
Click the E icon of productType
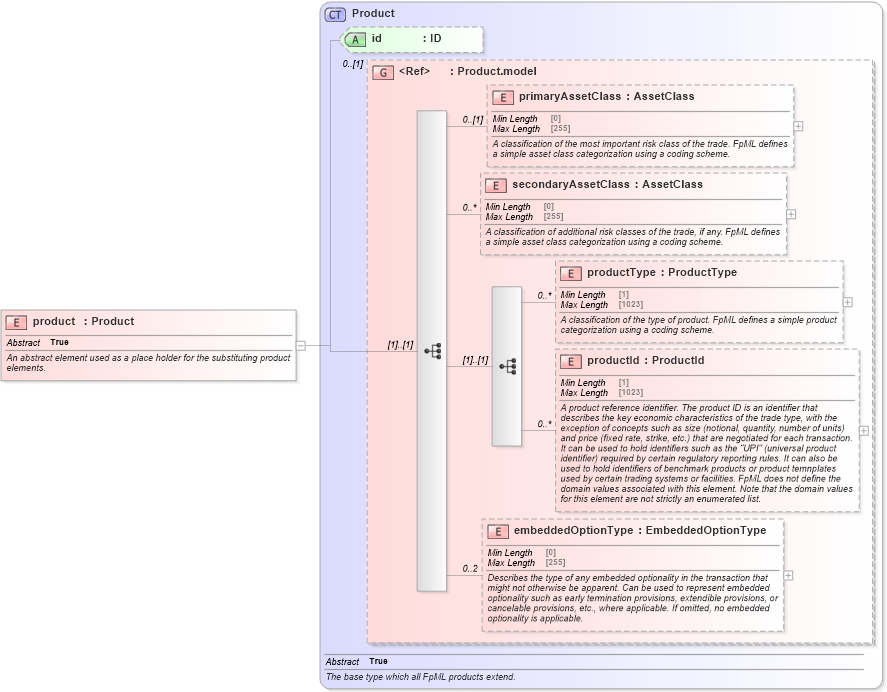click(569, 272)
